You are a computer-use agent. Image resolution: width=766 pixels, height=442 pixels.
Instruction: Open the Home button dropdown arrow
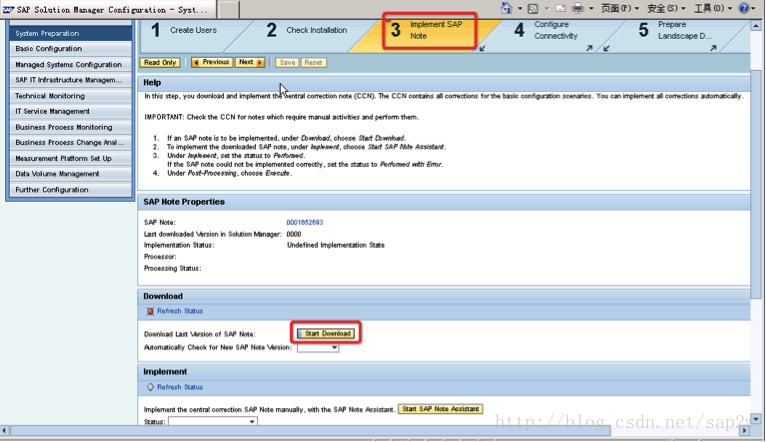(520, 8)
